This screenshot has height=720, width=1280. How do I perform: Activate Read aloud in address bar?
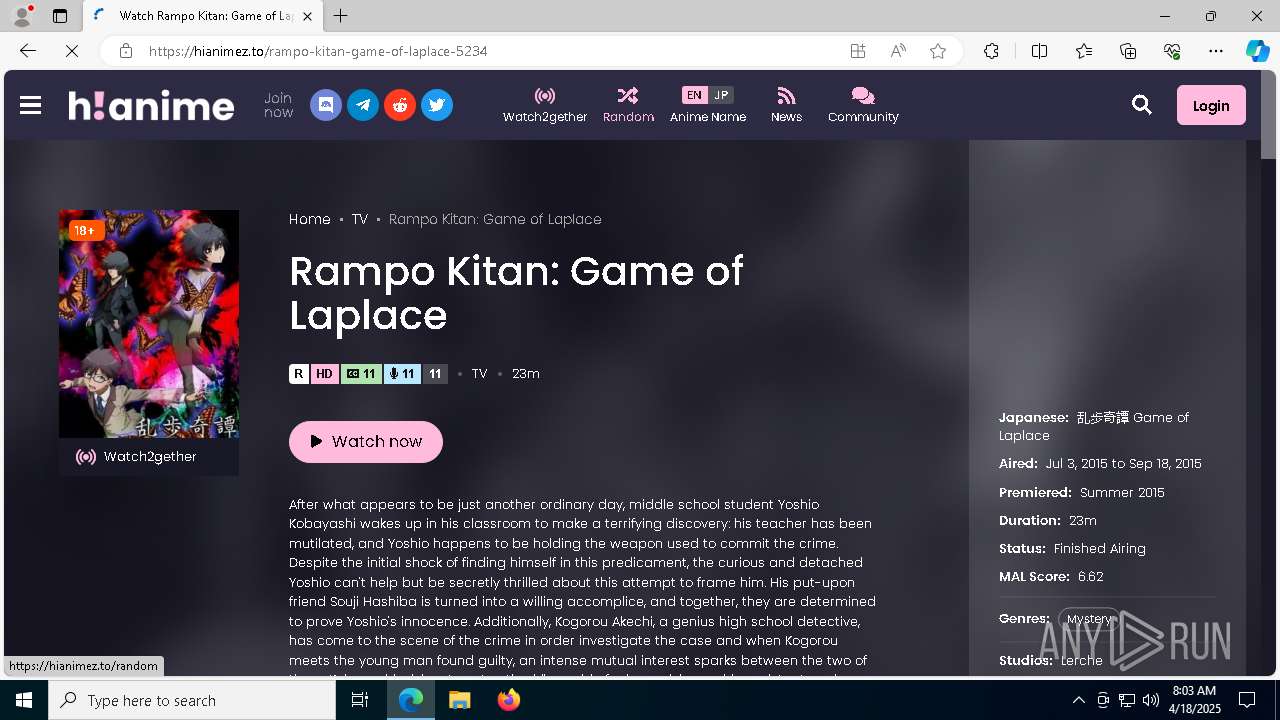(x=898, y=51)
